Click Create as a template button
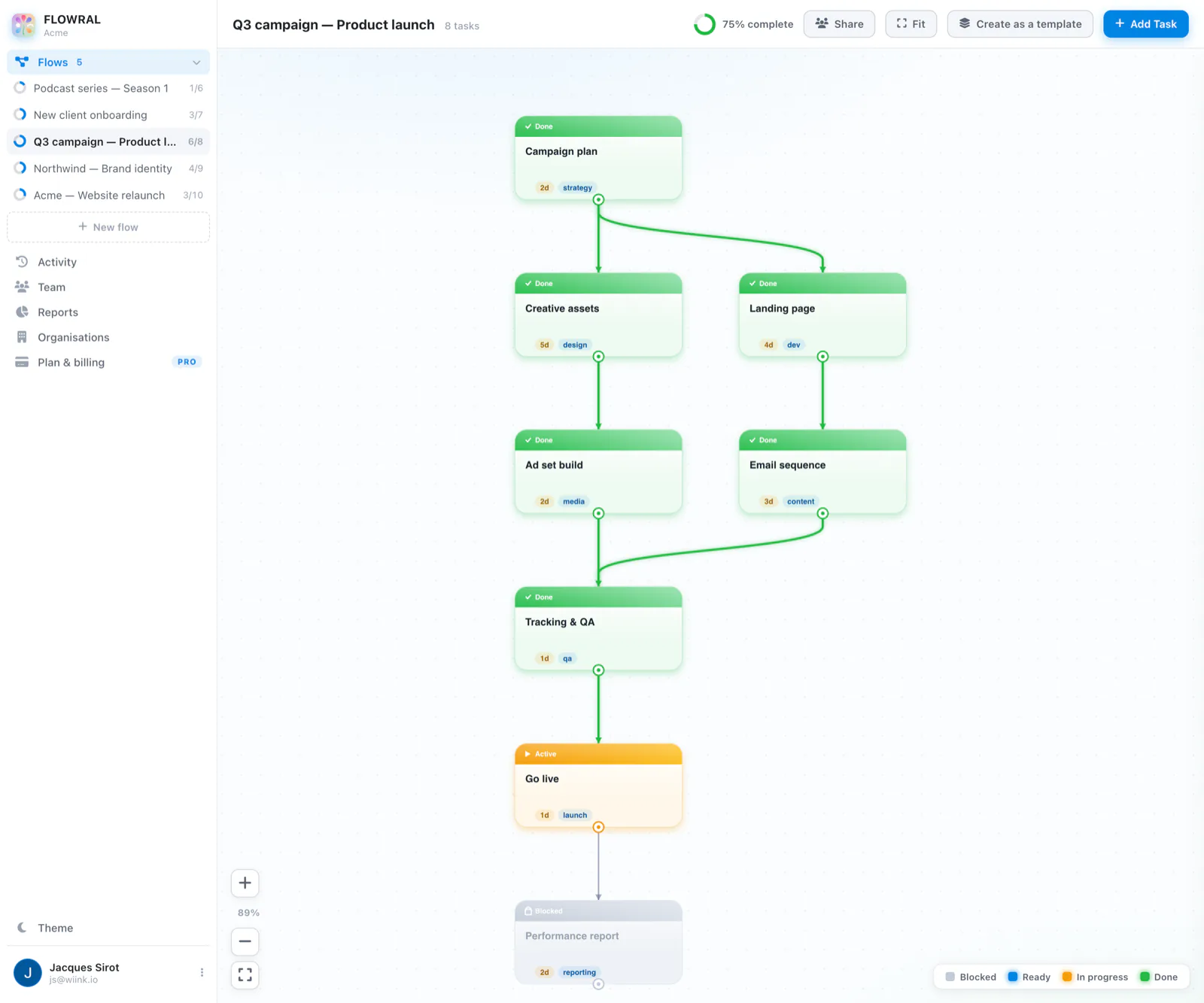The height and width of the screenshot is (1003, 1204). [1020, 24]
